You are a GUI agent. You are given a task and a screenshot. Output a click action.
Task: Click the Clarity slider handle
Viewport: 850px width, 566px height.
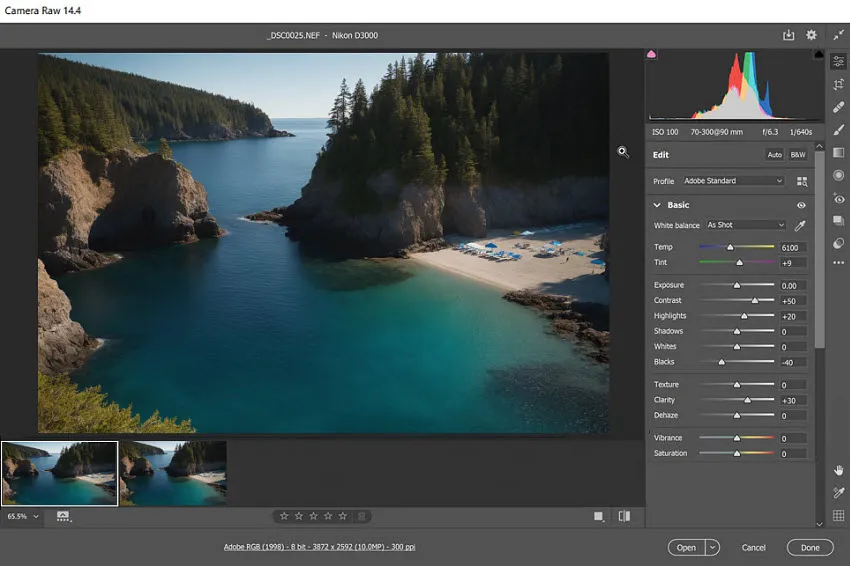click(x=748, y=400)
